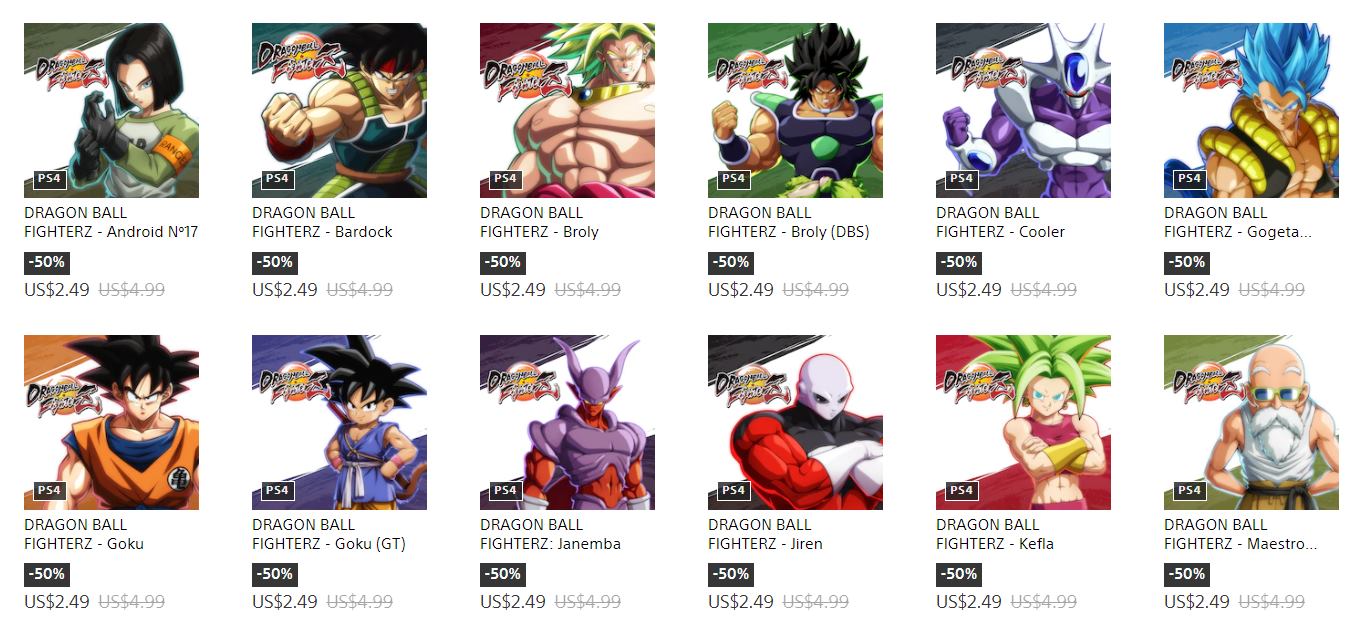Open the Android N°17 character thumbnail
Image resolution: width=1355 pixels, height=637 pixels.
point(111,110)
